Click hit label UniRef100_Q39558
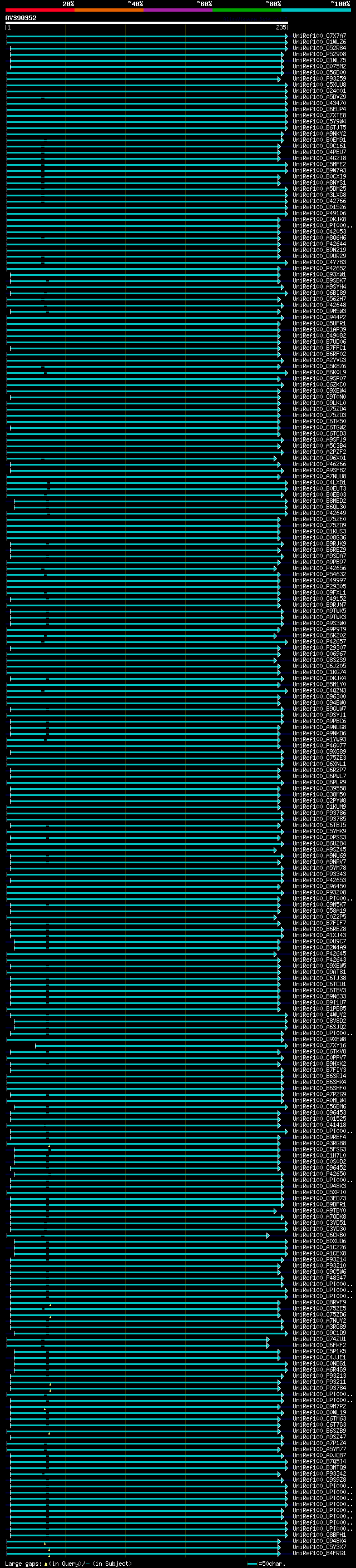The image size is (356, 1568). pyautogui.click(x=319, y=788)
